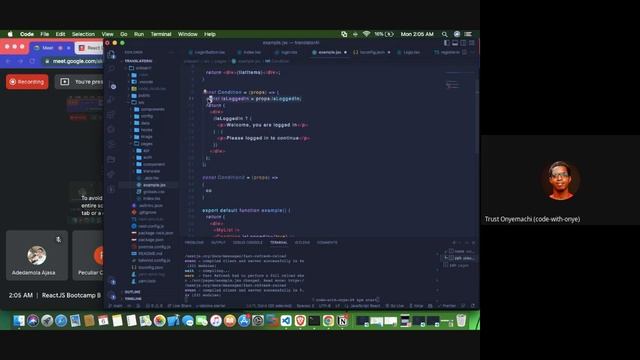
Task: Open Trash in the dock
Action: pyautogui.click(x=461, y=321)
